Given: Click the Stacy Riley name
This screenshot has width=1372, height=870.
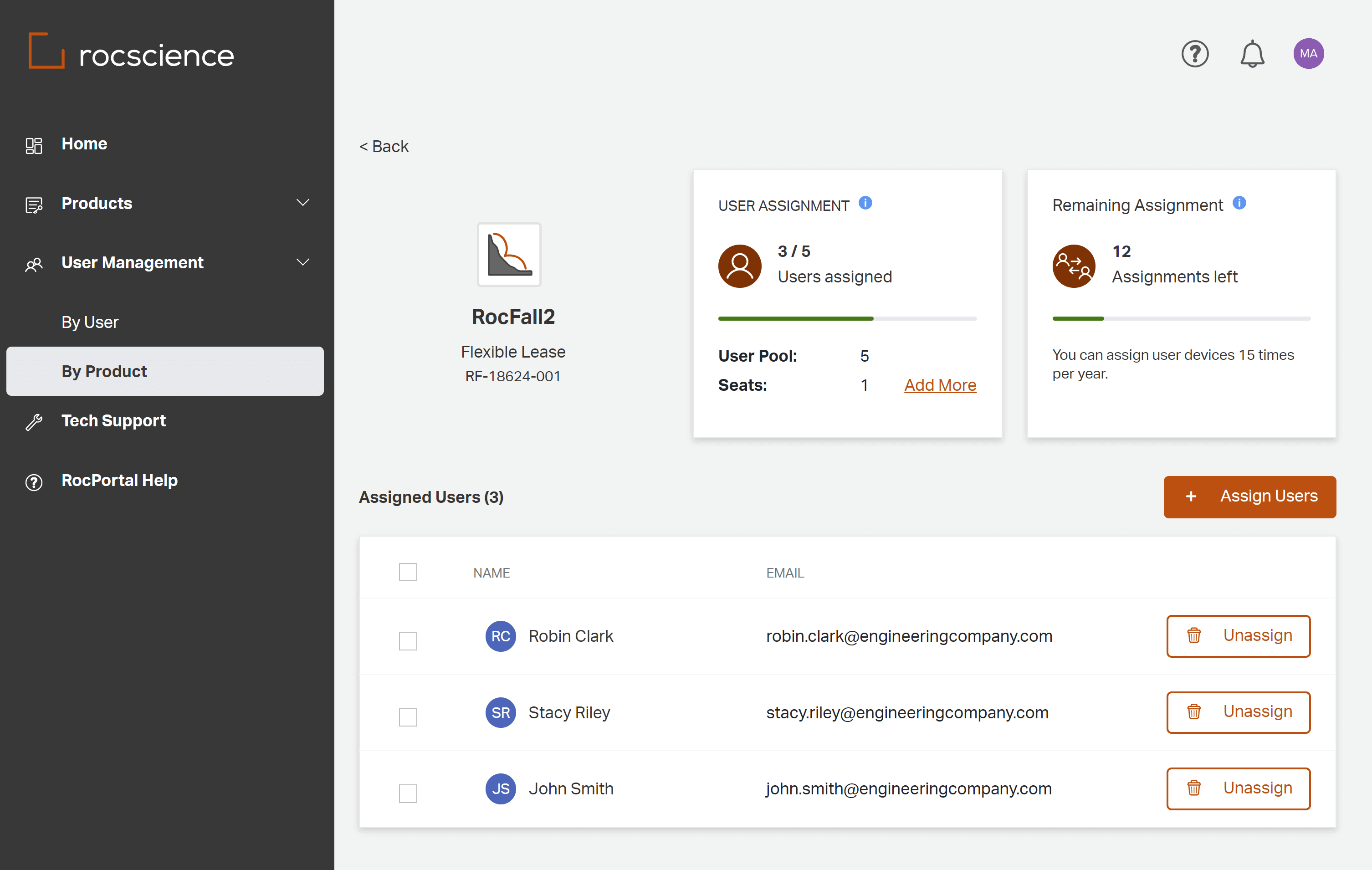Looking at the screenshot, I should click(569, 713).
